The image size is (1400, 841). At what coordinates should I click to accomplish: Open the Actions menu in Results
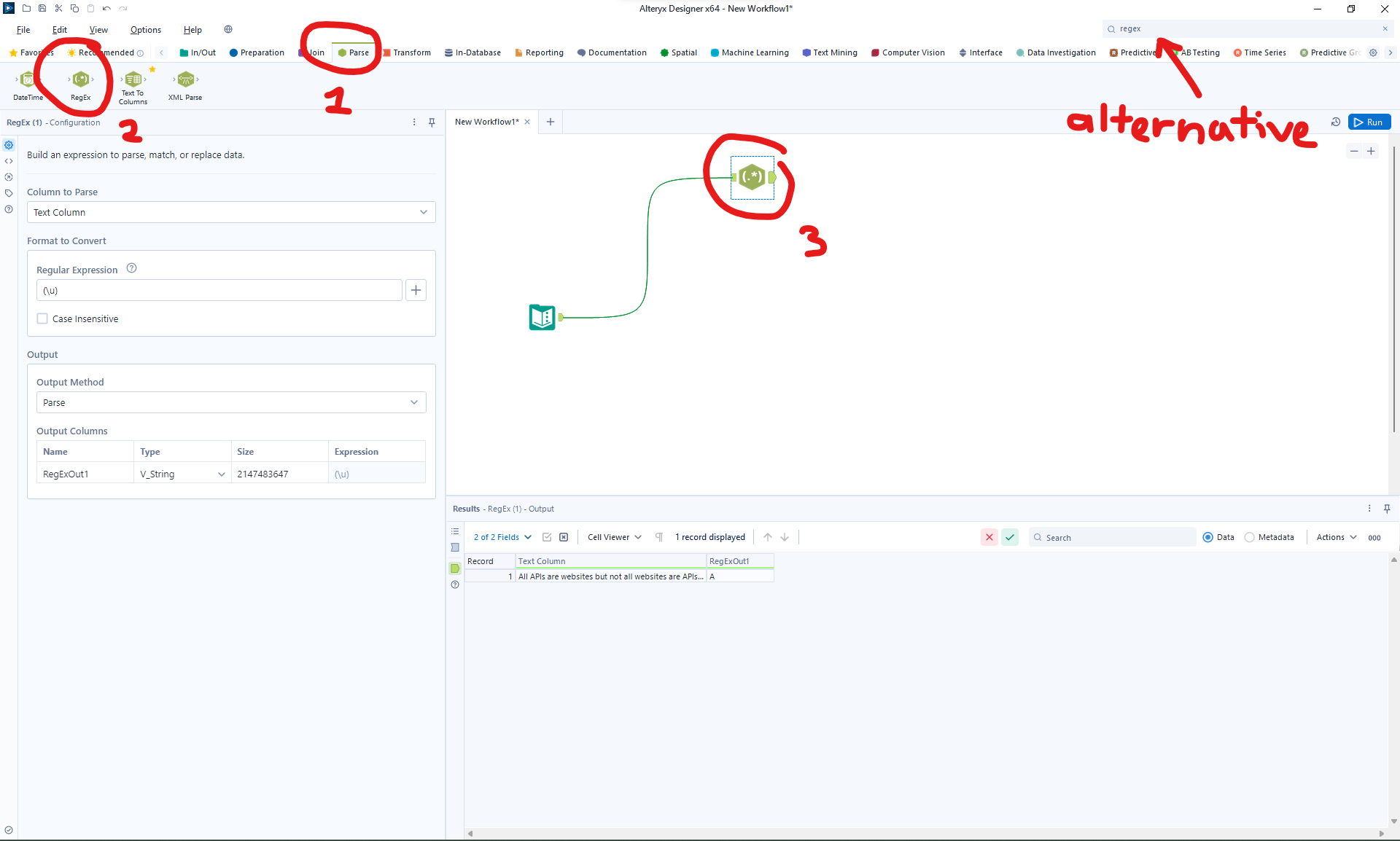1336,537
